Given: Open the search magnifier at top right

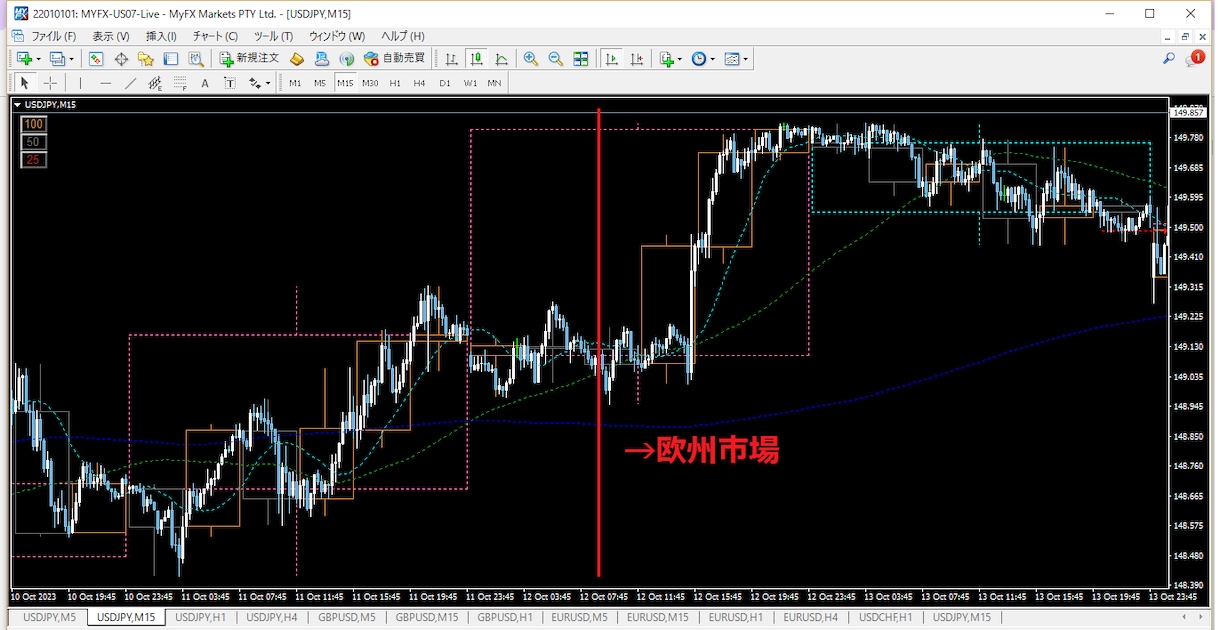Looking at the screenshot, I should pos(1168,59).
